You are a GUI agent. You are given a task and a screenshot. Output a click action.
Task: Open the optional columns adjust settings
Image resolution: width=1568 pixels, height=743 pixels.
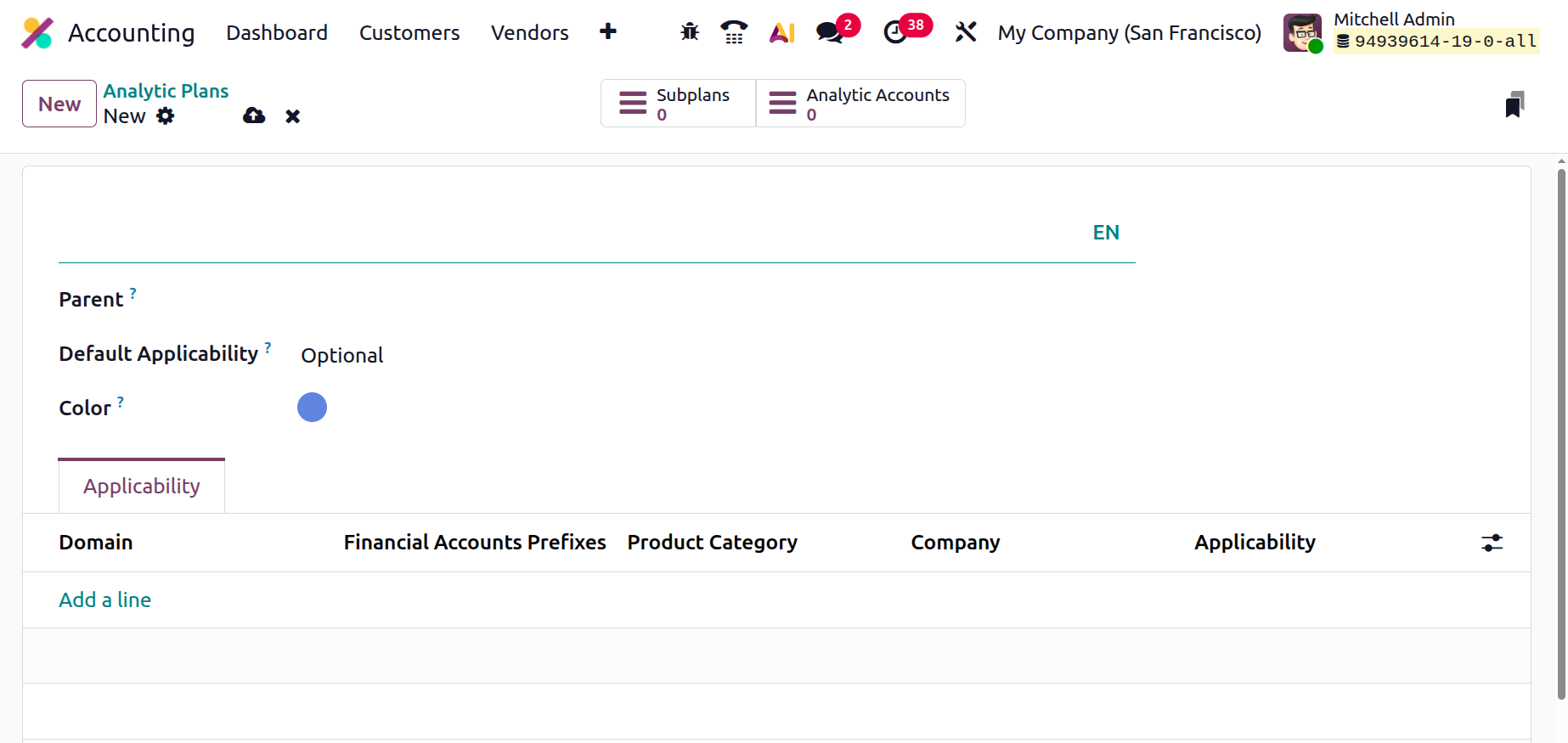[x=1492, y=543]
